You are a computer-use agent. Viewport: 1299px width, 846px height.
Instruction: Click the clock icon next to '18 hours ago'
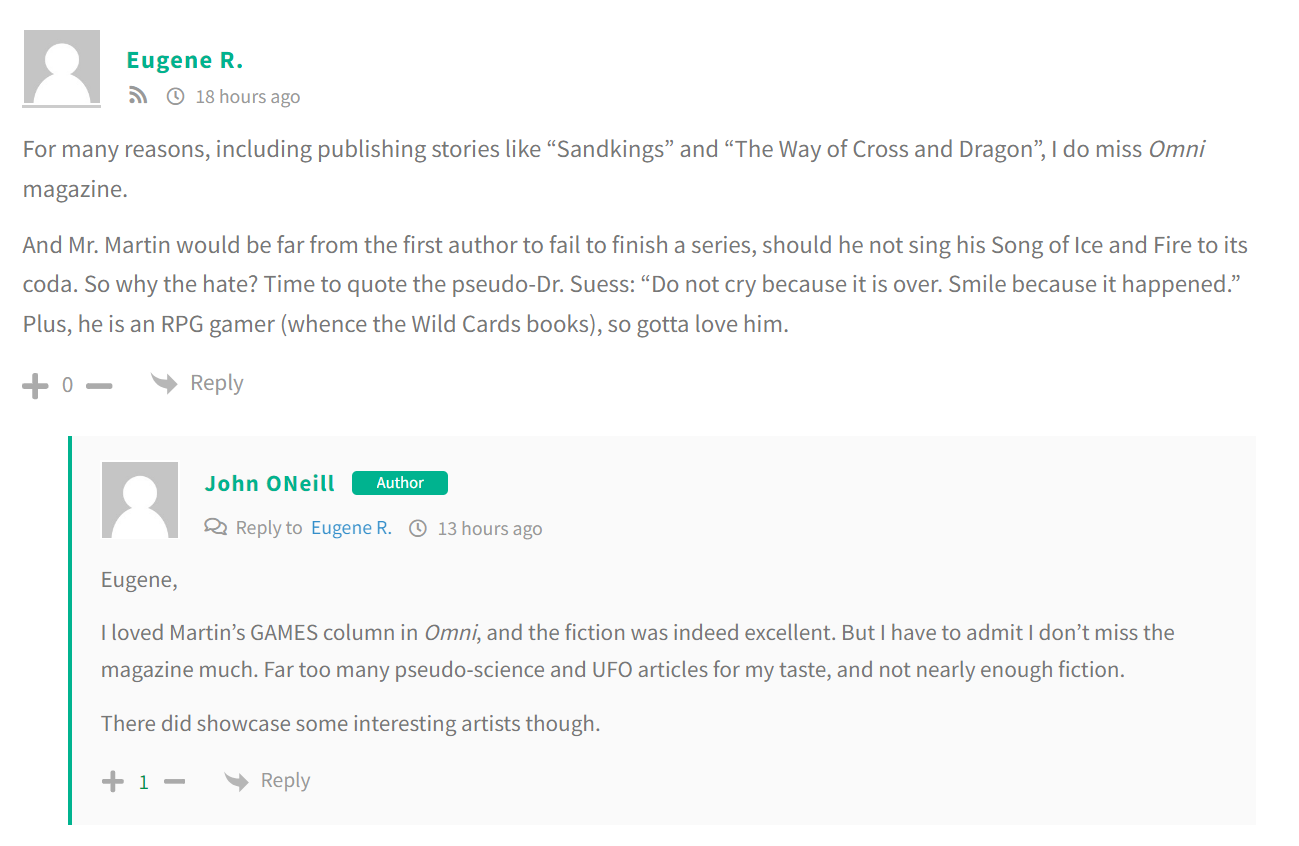[x=175, y=96]
